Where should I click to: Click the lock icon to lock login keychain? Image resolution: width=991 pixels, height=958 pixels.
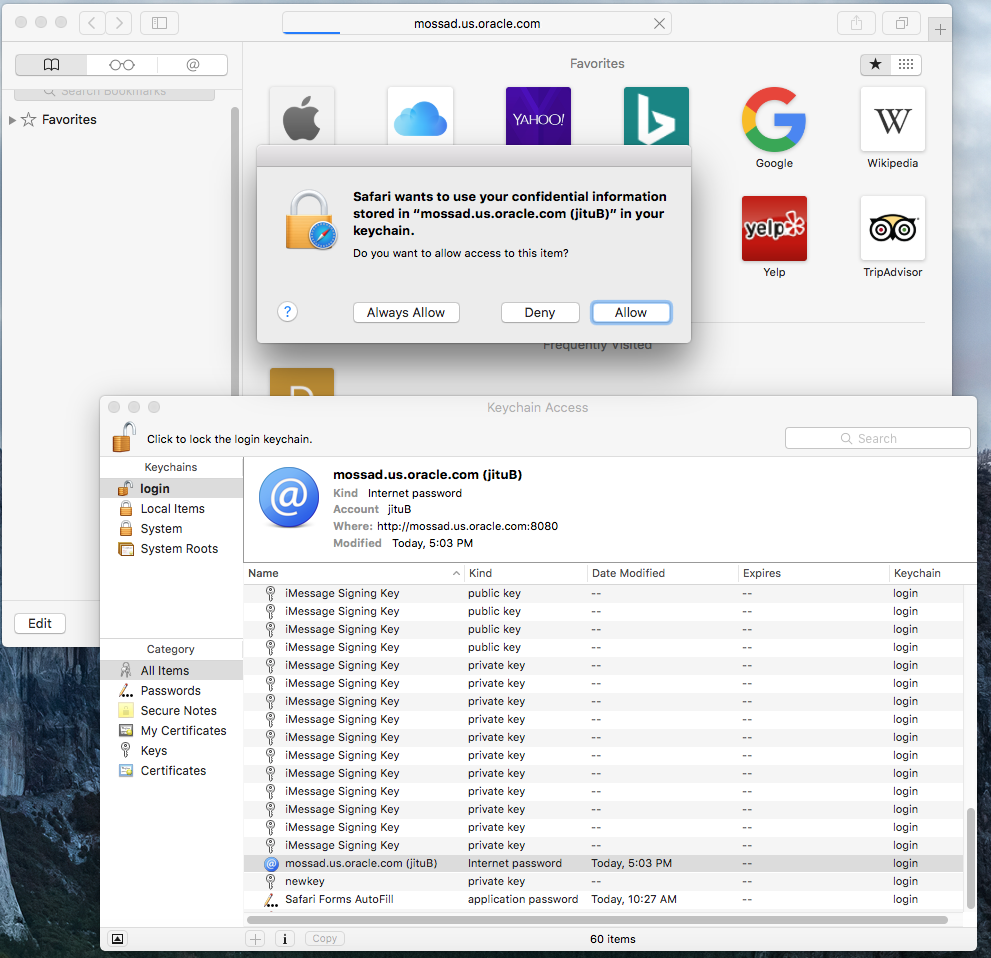click(124, 437)
